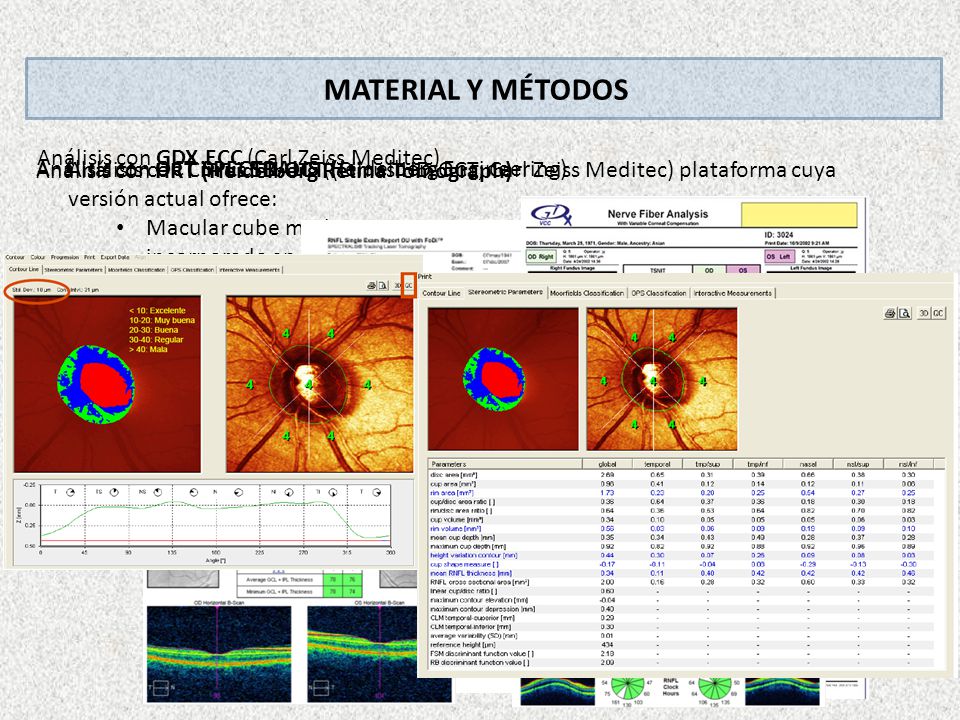Click NS sector pie icon in contour graph

pos(158,492)
